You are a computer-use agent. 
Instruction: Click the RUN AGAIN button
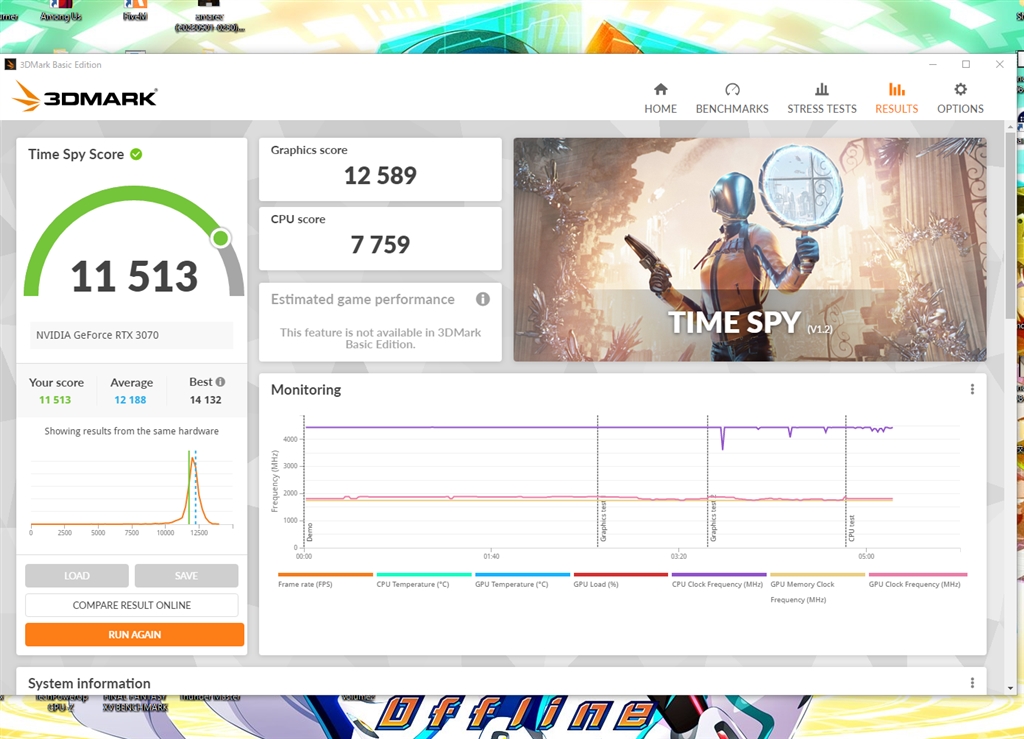coord(135,635)
